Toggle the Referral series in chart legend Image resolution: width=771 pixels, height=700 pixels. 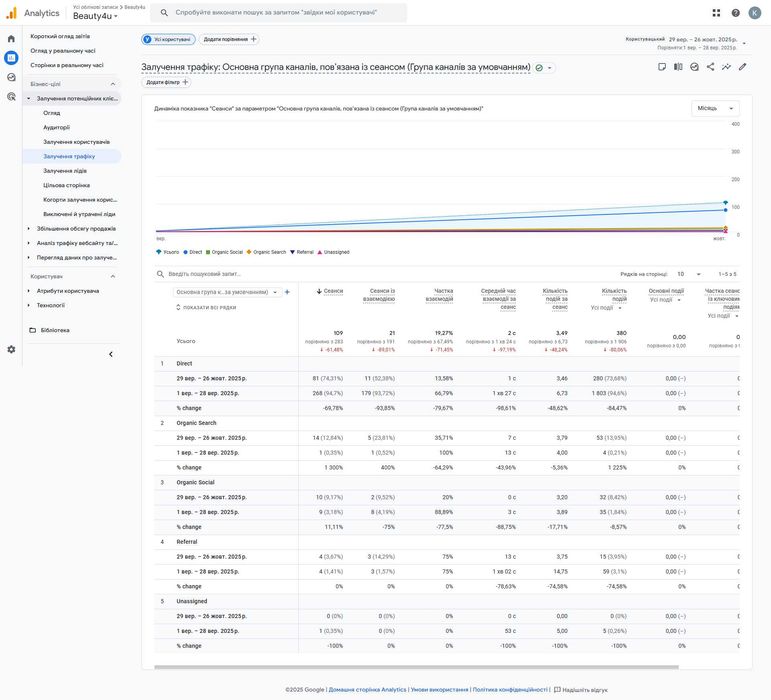tap(304, 252)
